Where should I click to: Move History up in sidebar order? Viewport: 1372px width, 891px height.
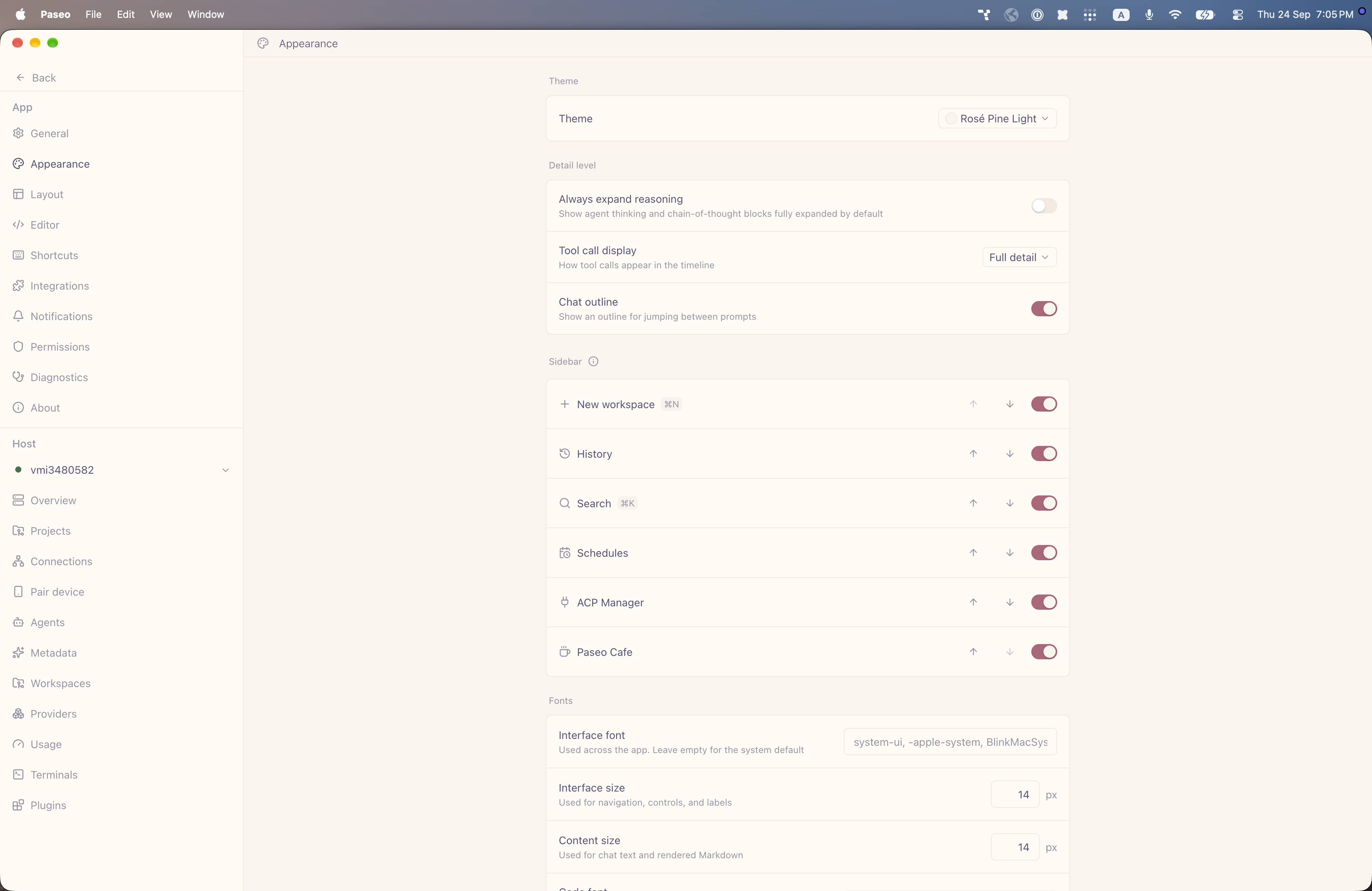click(x=973, y=454)
